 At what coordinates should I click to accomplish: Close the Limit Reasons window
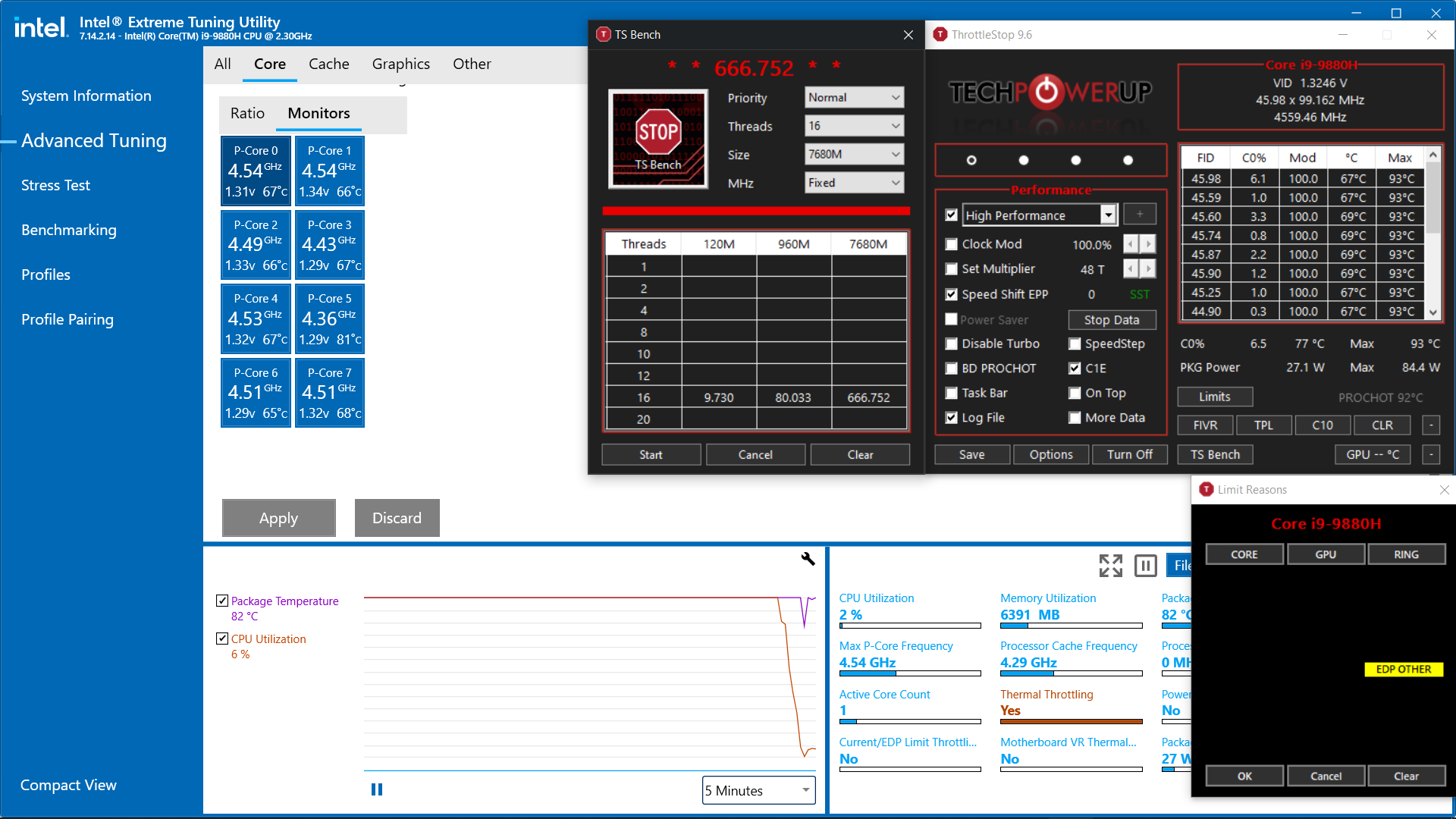(1444, 490)
